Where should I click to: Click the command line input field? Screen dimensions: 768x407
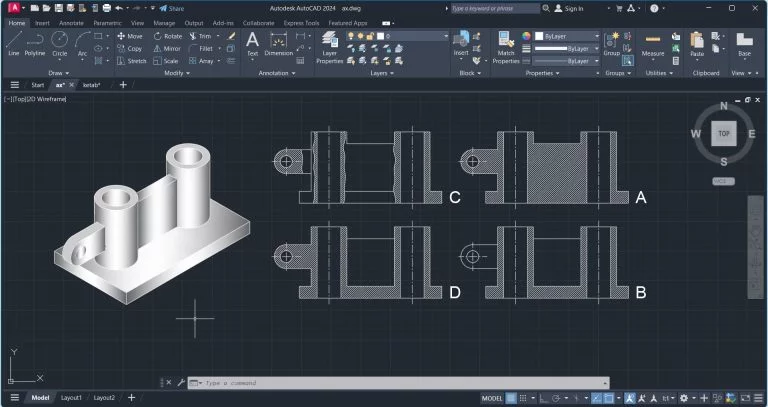400,383
